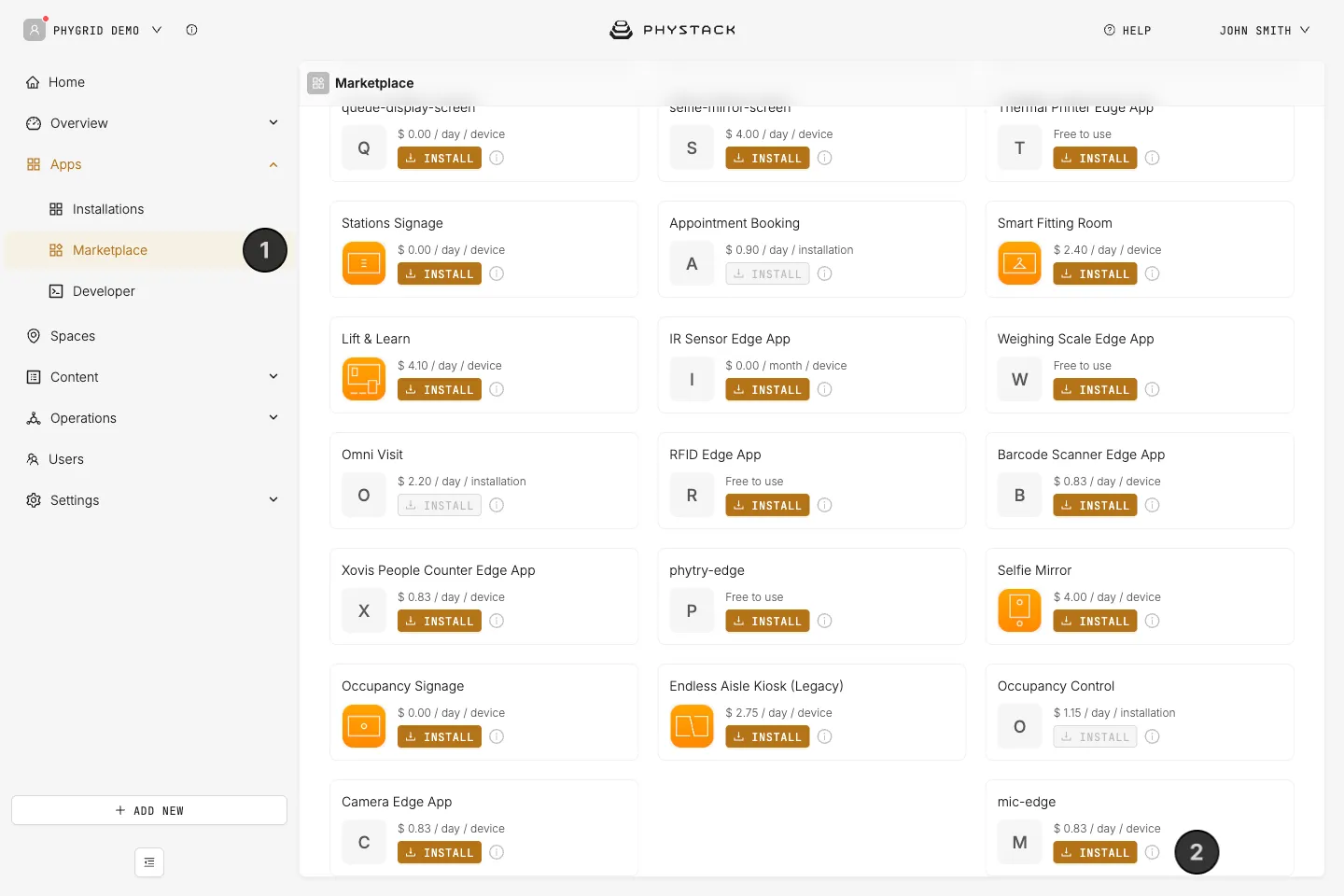The image size is (1344, 896).
Task: Click the info icon beside PHYGRID DEMO
Action: click(191, 30)
